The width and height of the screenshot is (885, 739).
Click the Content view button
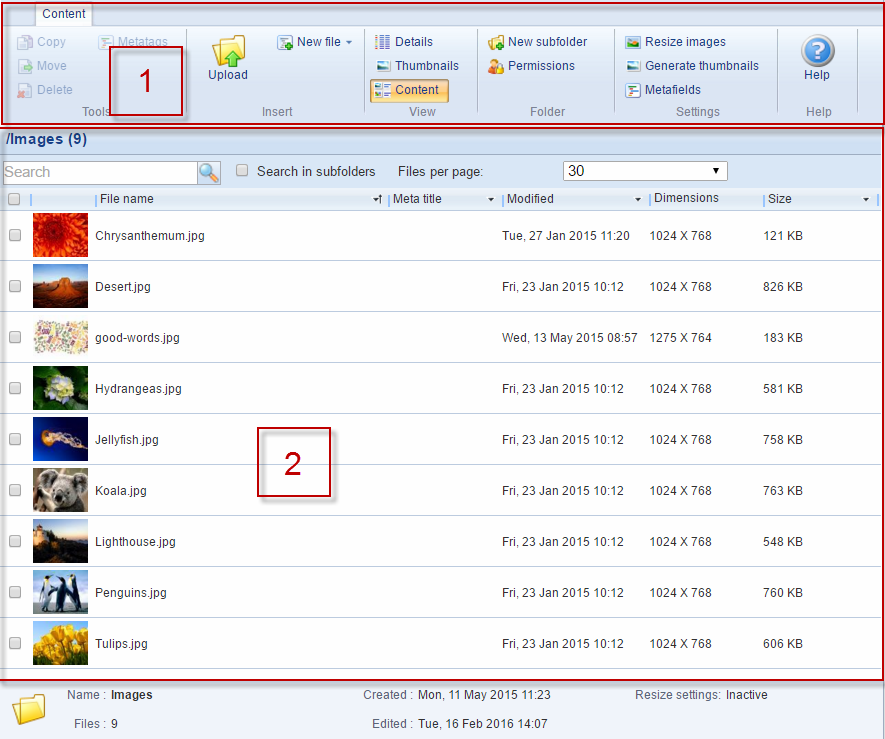pos(408,90)
